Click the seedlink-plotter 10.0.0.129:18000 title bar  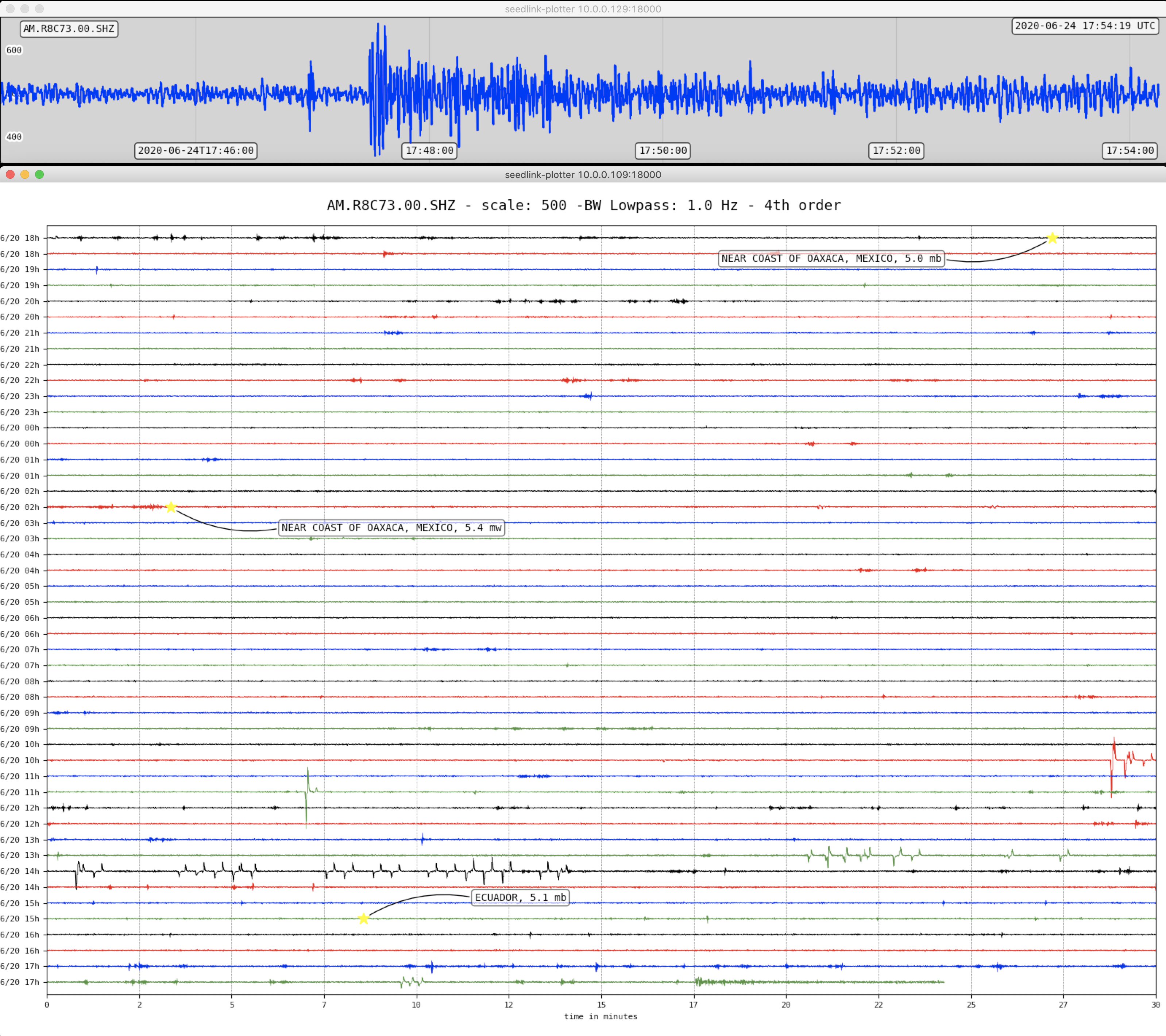(583, 8)
